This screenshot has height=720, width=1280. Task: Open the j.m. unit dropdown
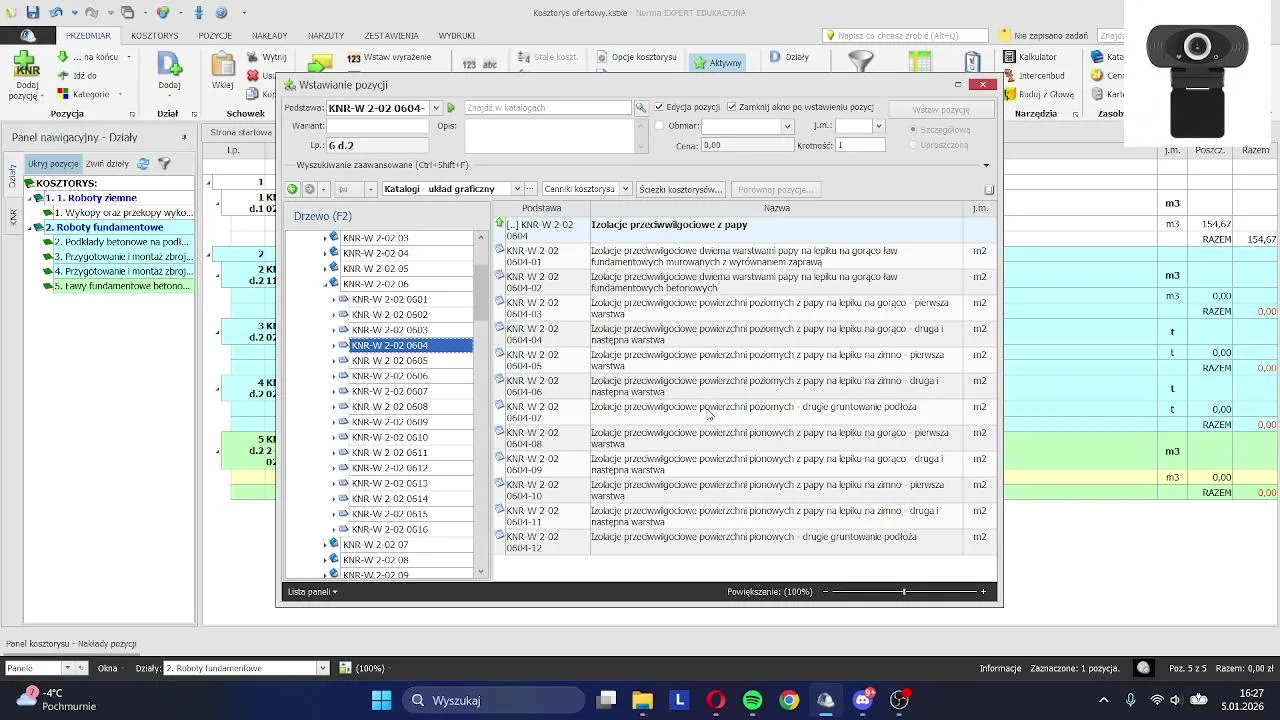(879, 126)
